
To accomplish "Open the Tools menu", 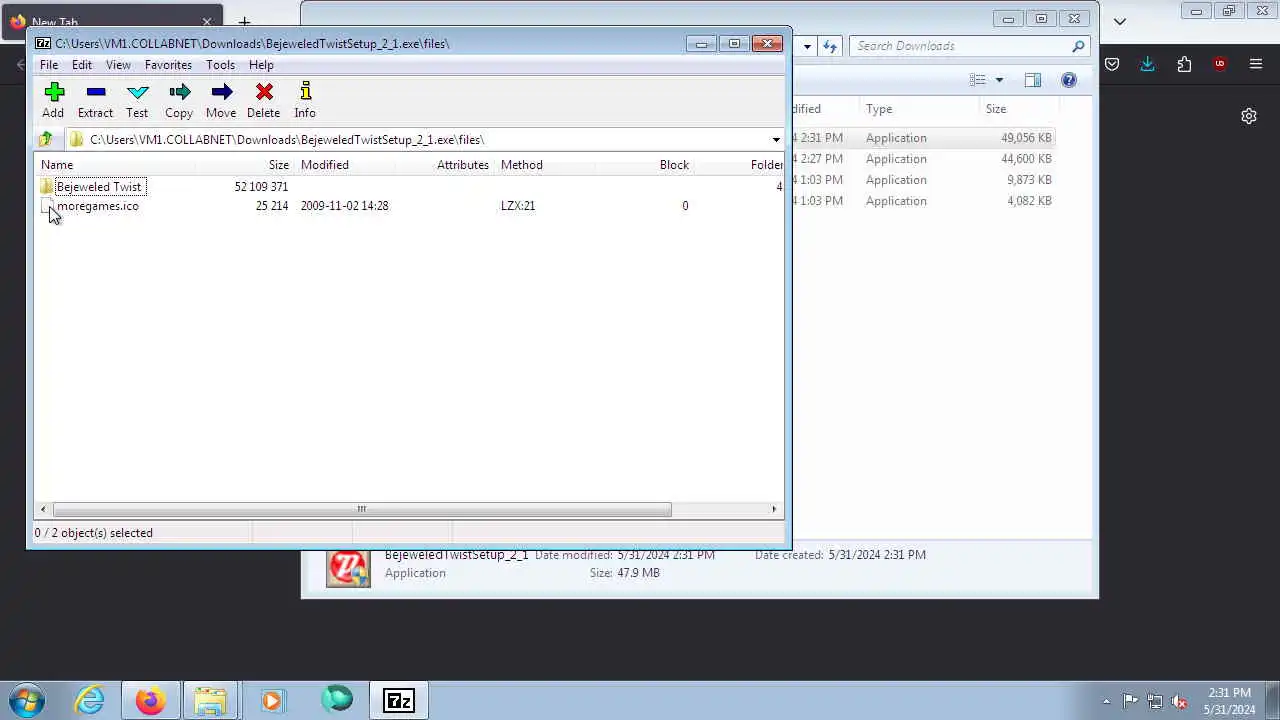I will [220, 65].
